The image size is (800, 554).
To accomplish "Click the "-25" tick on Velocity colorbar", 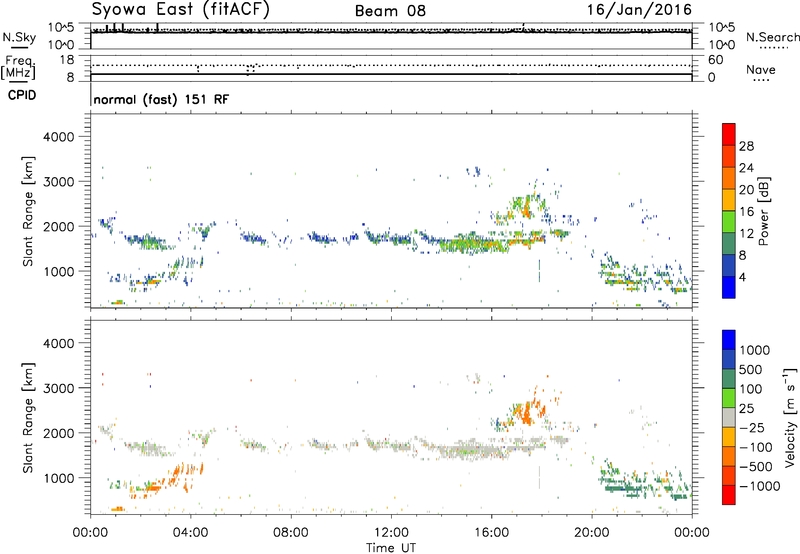I will click(752, 428).
